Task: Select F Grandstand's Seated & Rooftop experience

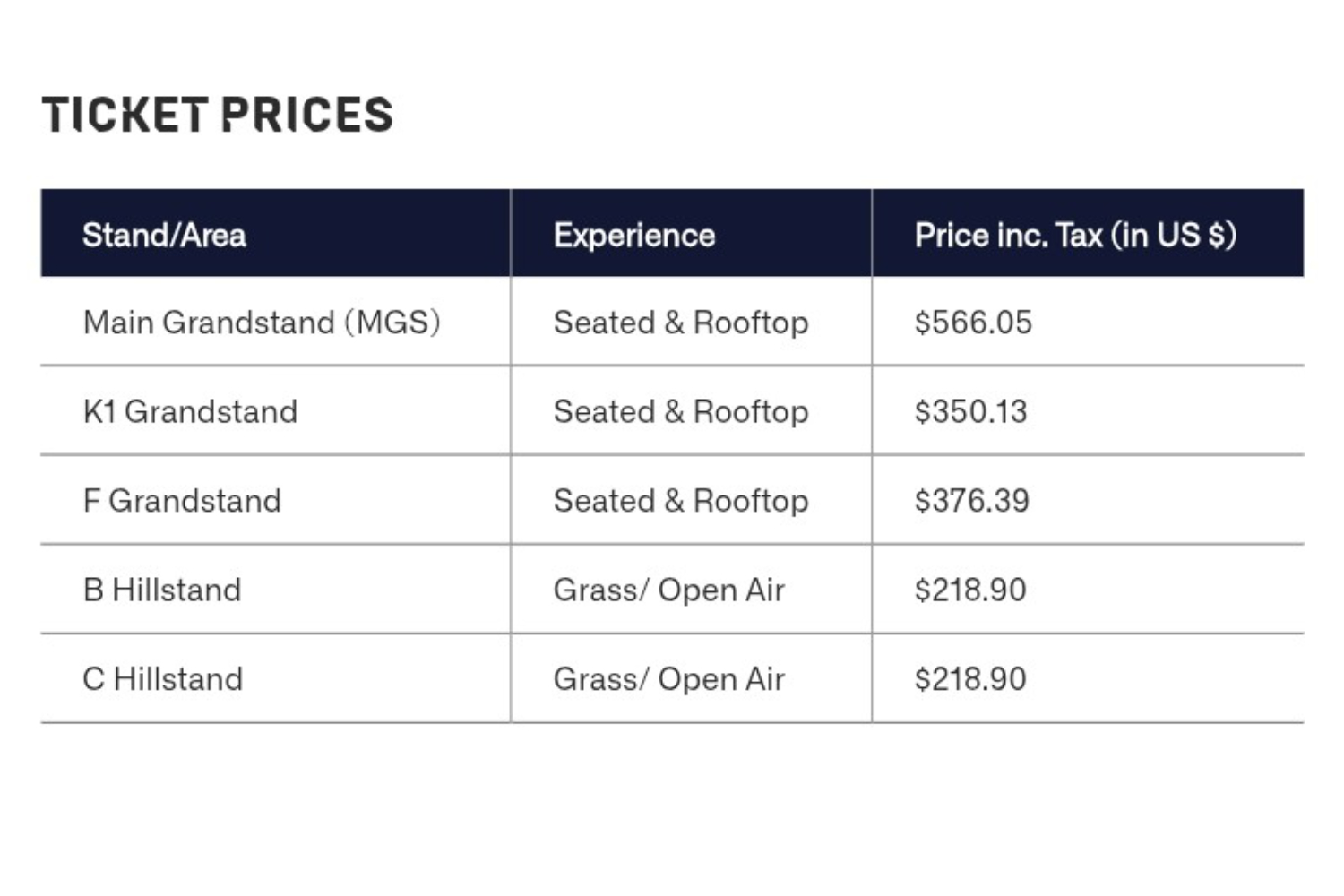Action: point(681,501)
